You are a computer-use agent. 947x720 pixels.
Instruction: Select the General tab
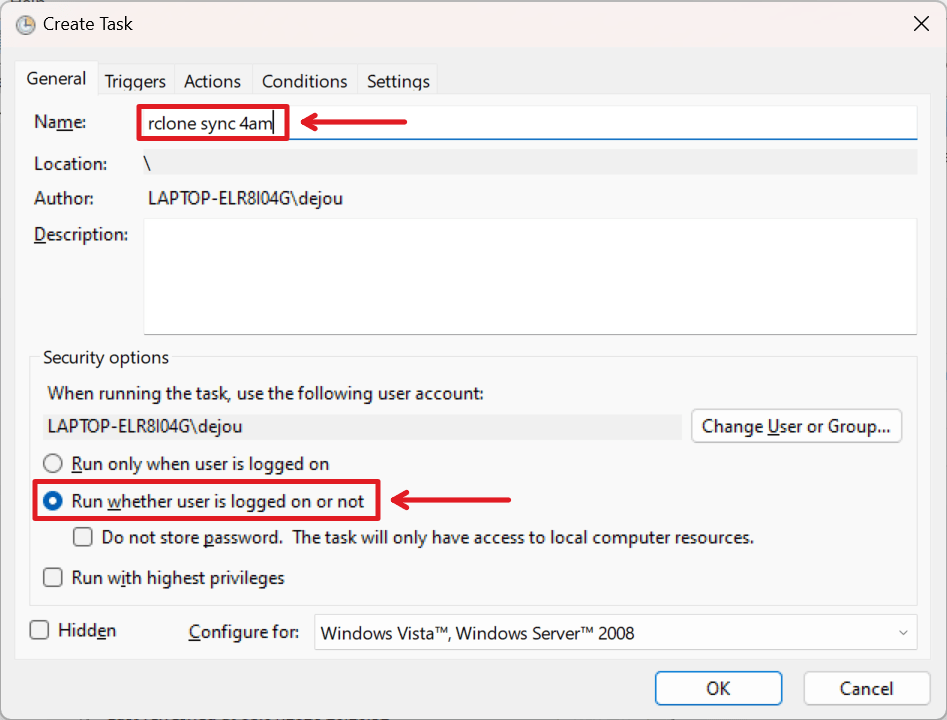[x=57, y=78]
